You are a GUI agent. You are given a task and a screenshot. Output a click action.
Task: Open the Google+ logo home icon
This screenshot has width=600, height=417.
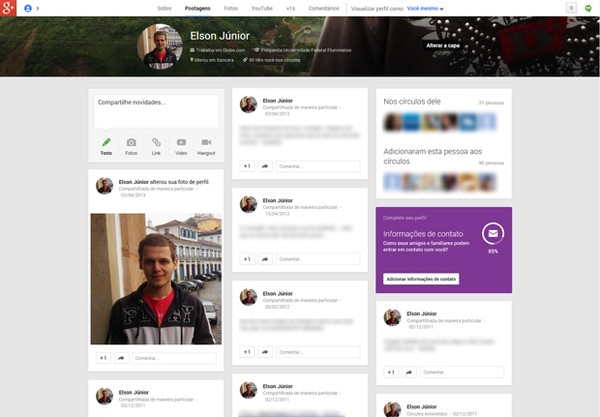pyautogui.click(x=8, y=8)
